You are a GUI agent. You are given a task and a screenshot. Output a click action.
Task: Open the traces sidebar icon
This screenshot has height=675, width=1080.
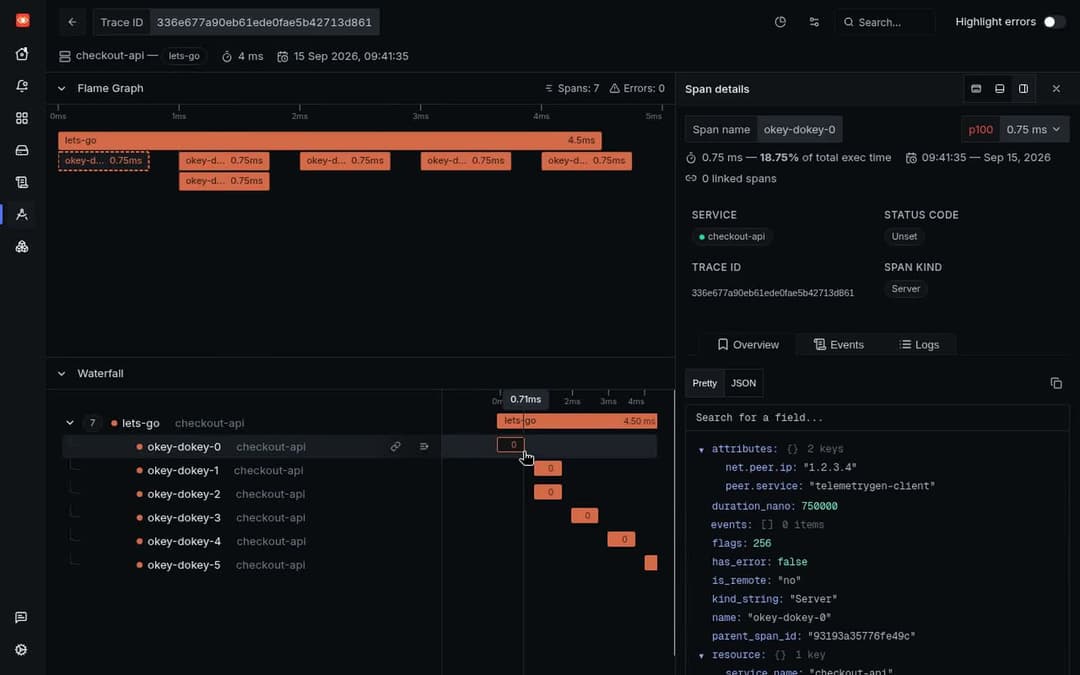point(22,214)
